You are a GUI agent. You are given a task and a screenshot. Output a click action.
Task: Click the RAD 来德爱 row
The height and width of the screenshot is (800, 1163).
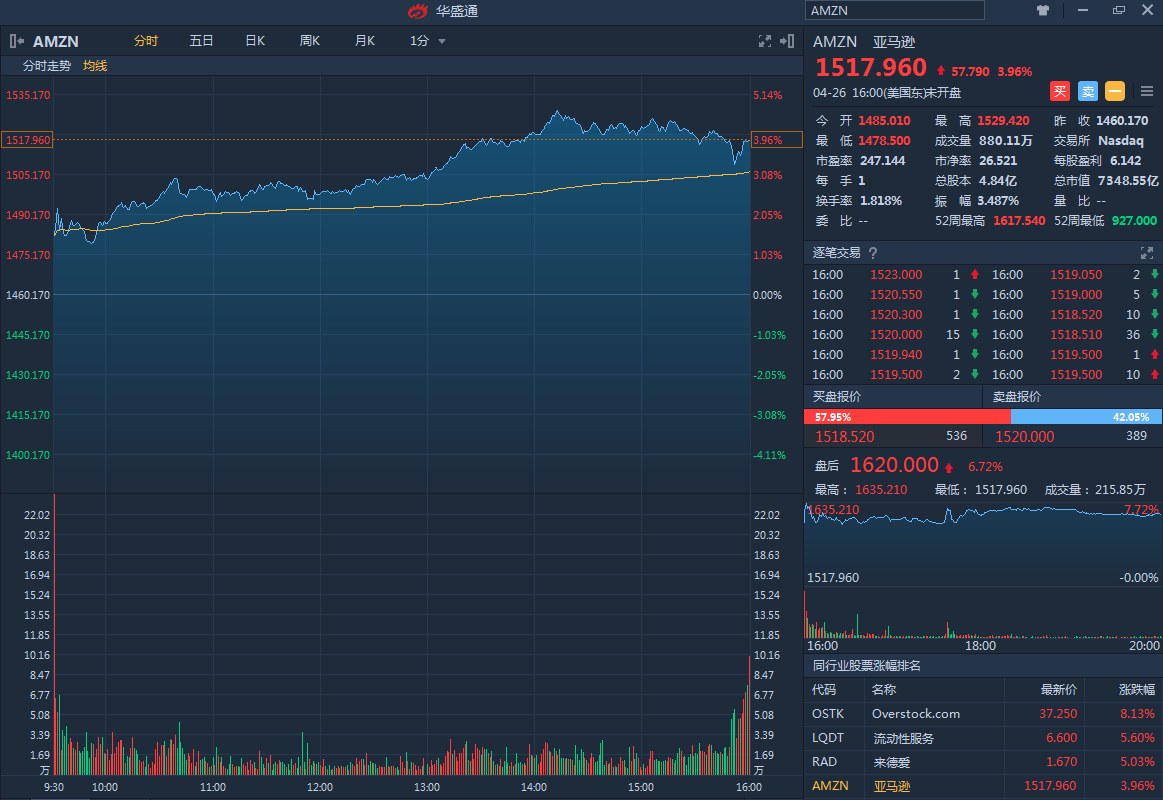tap(914, 761)
